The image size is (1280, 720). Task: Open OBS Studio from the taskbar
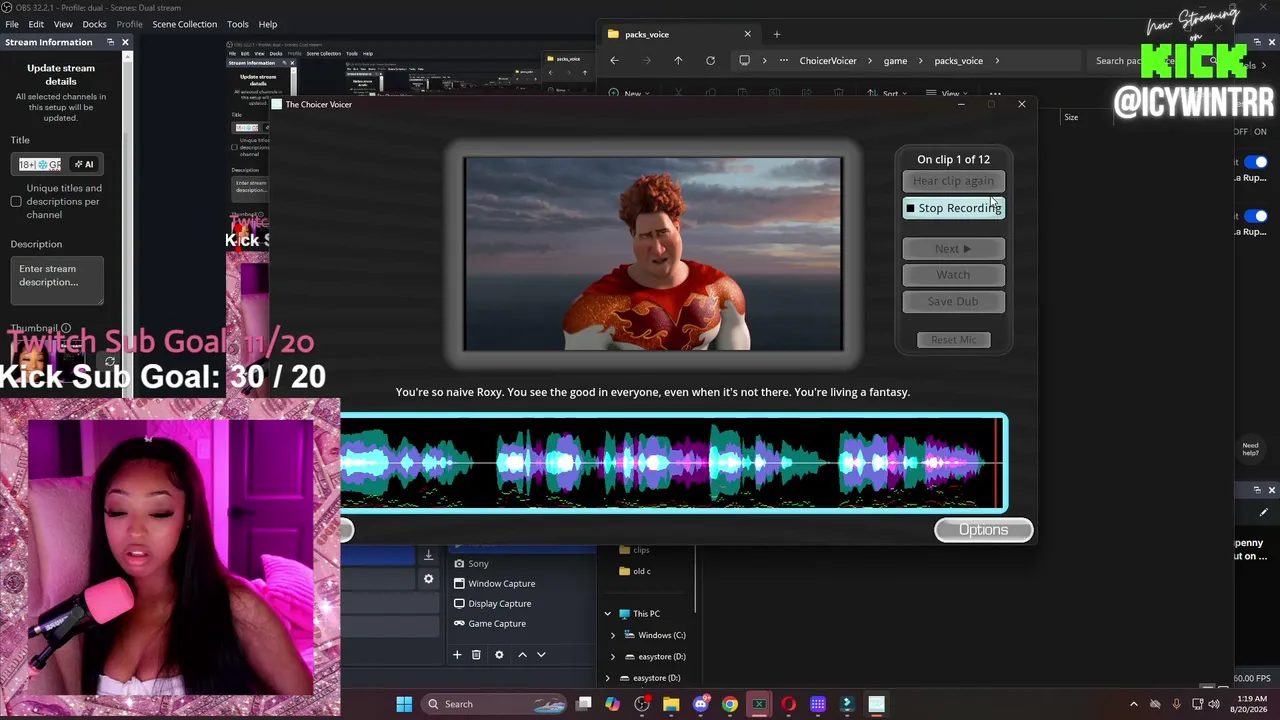tap(642, 704)
